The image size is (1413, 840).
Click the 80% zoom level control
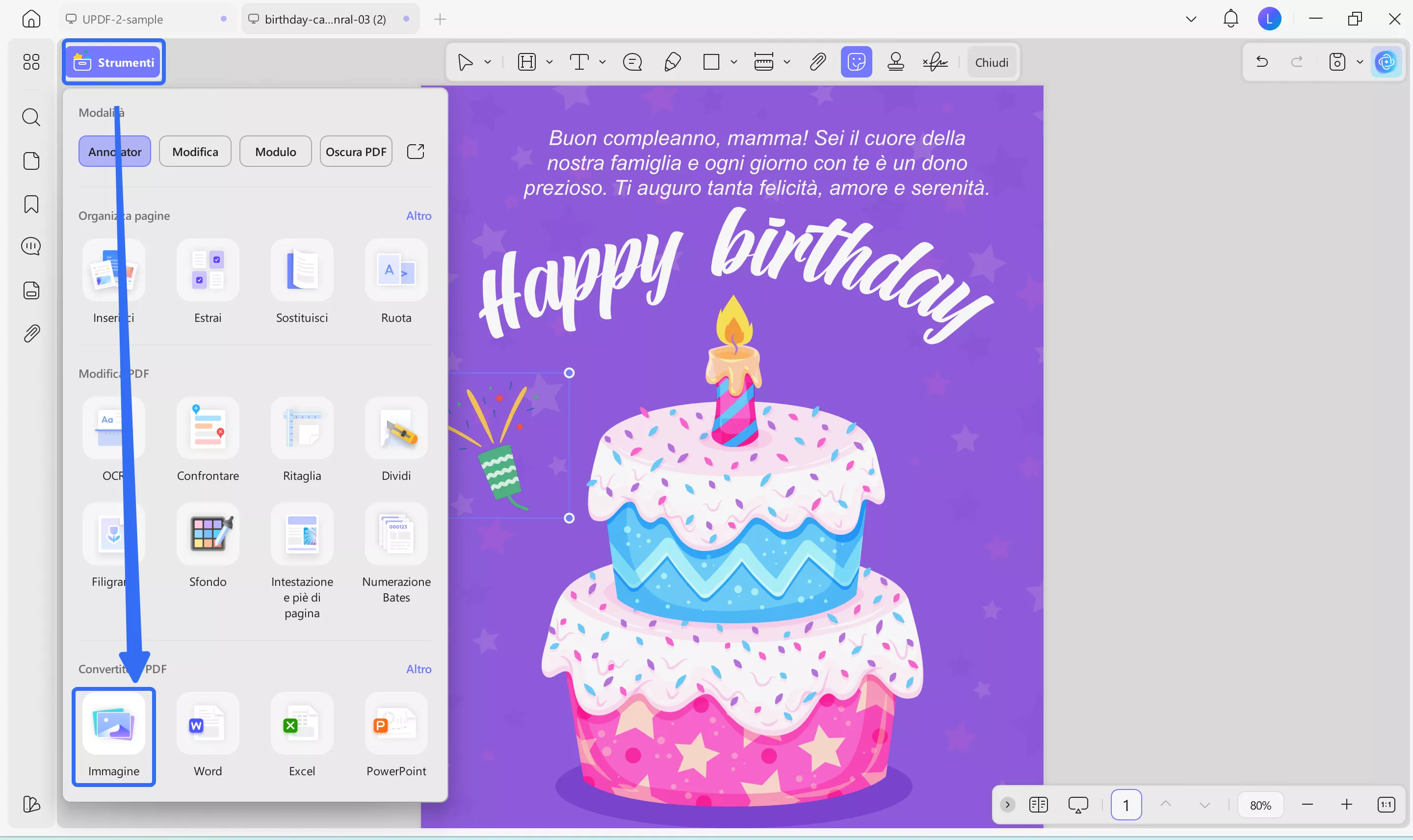[1261, 804]
